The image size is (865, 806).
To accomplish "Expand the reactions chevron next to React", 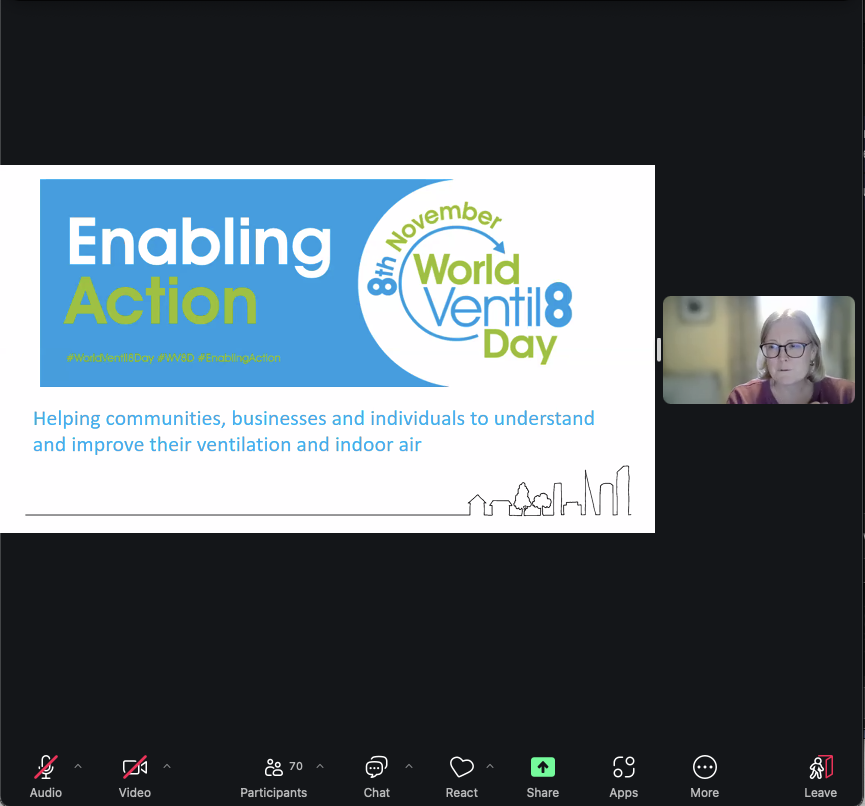I will [490, 766].
